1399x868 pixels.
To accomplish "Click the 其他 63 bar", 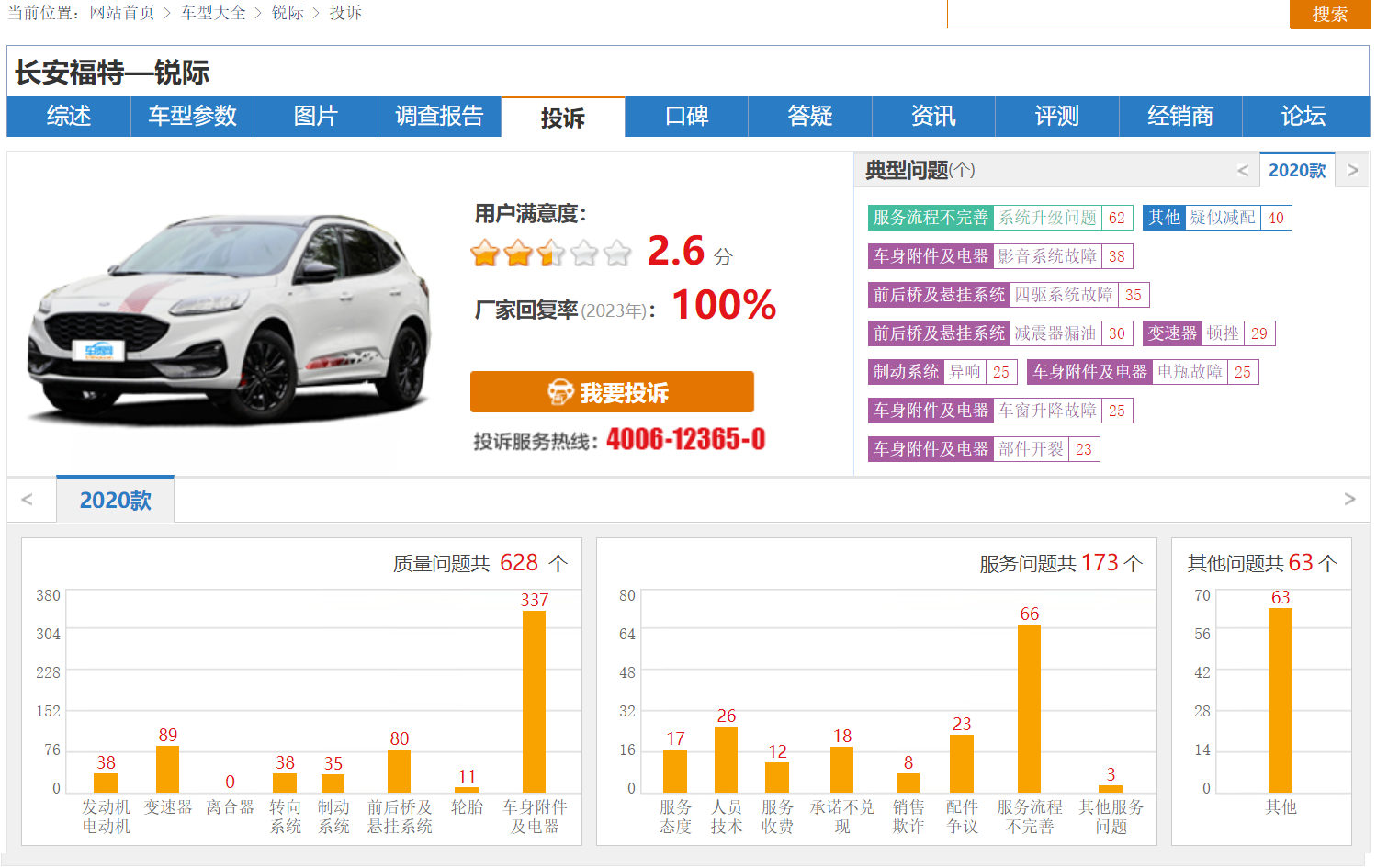I will [1281, 700].
